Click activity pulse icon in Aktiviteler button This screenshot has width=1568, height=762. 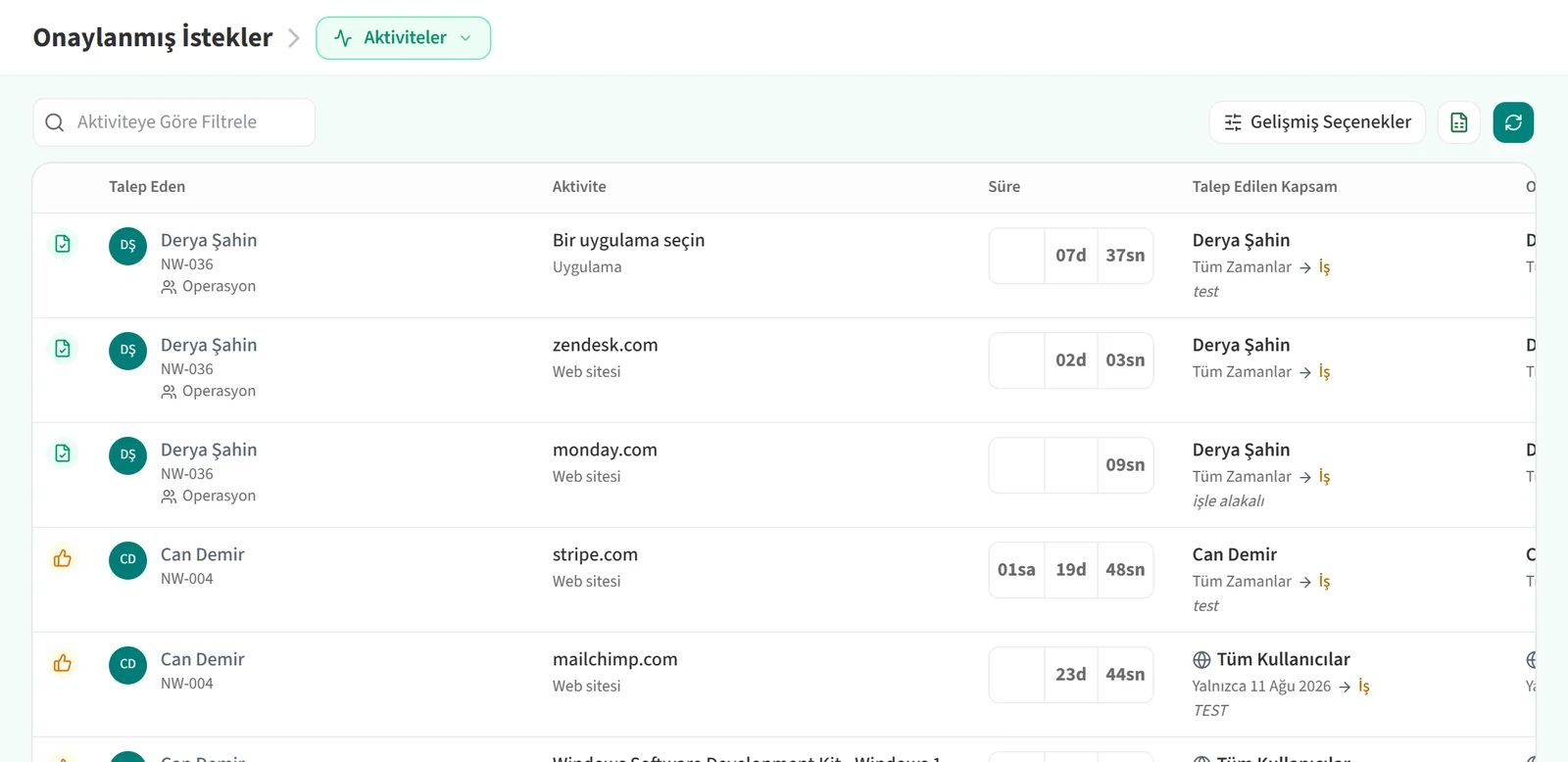343,38
